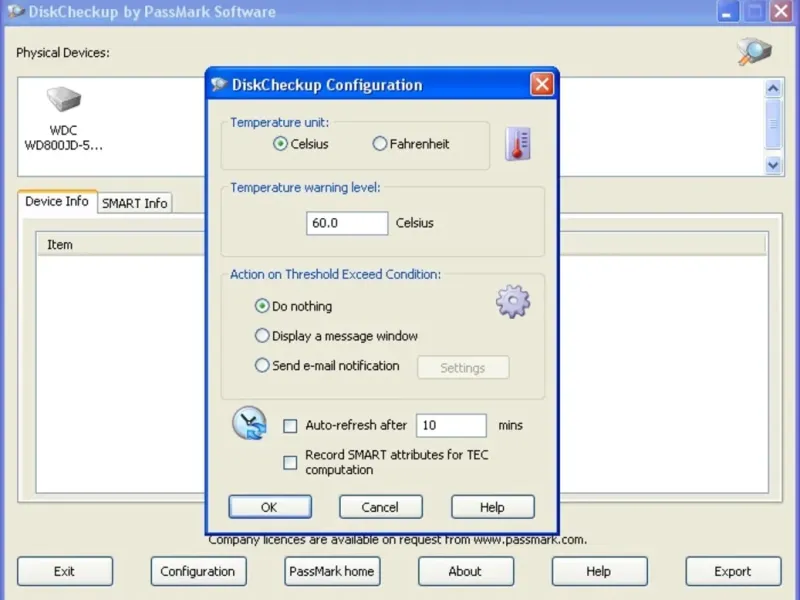The height and width of the screenshot is (600, 800).
Task: Open the PassMark home button
Action: click(332, 571)
